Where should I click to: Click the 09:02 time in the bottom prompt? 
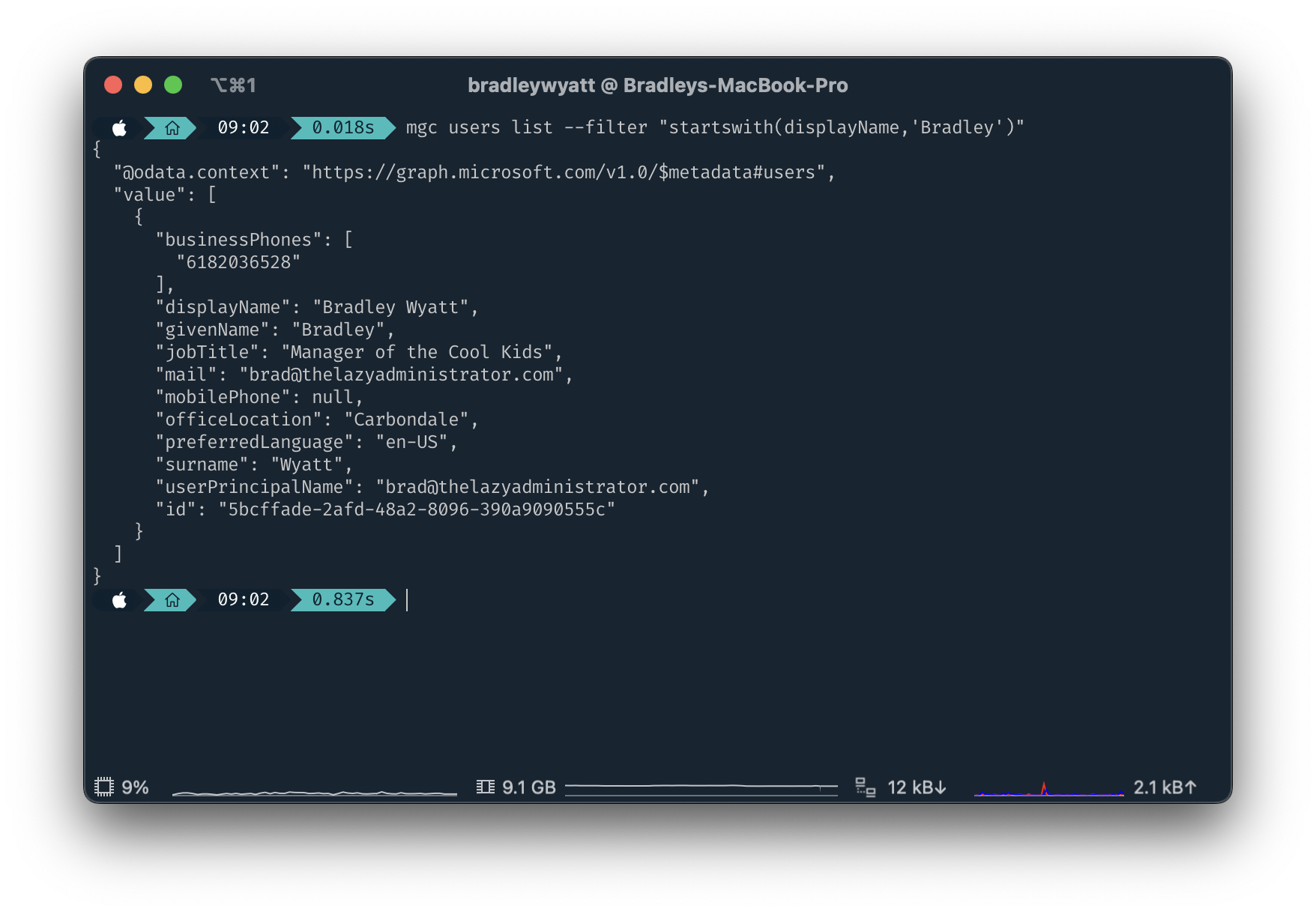coord(243,600)
